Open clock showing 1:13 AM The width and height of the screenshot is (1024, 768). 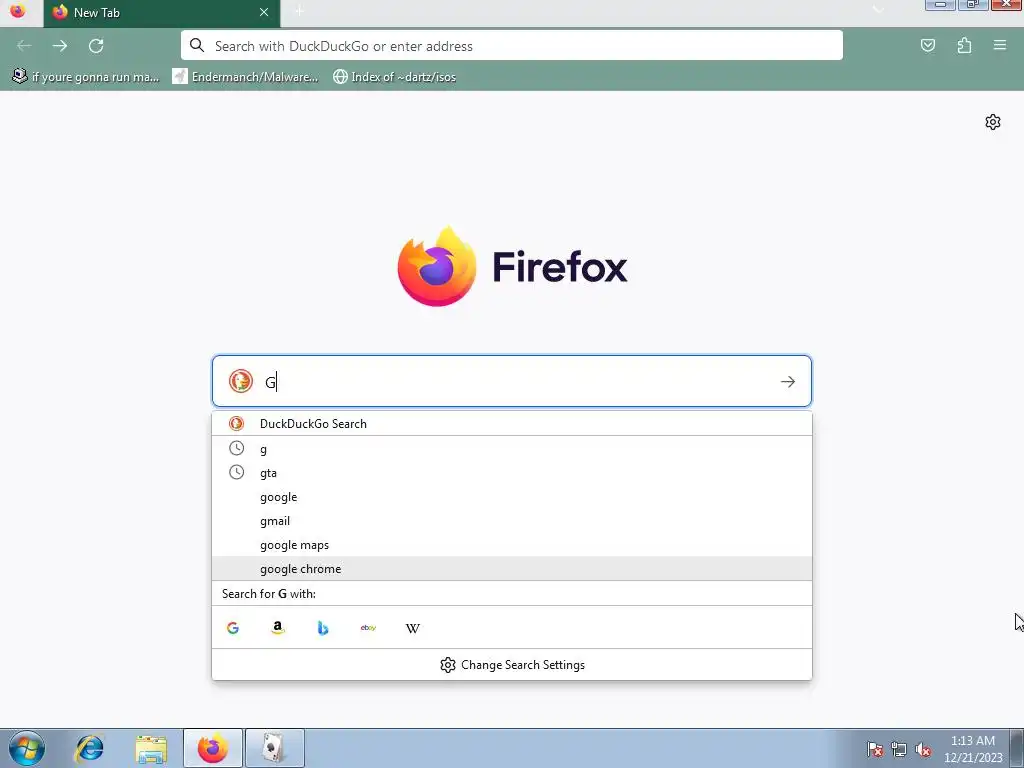coord(973,749)
